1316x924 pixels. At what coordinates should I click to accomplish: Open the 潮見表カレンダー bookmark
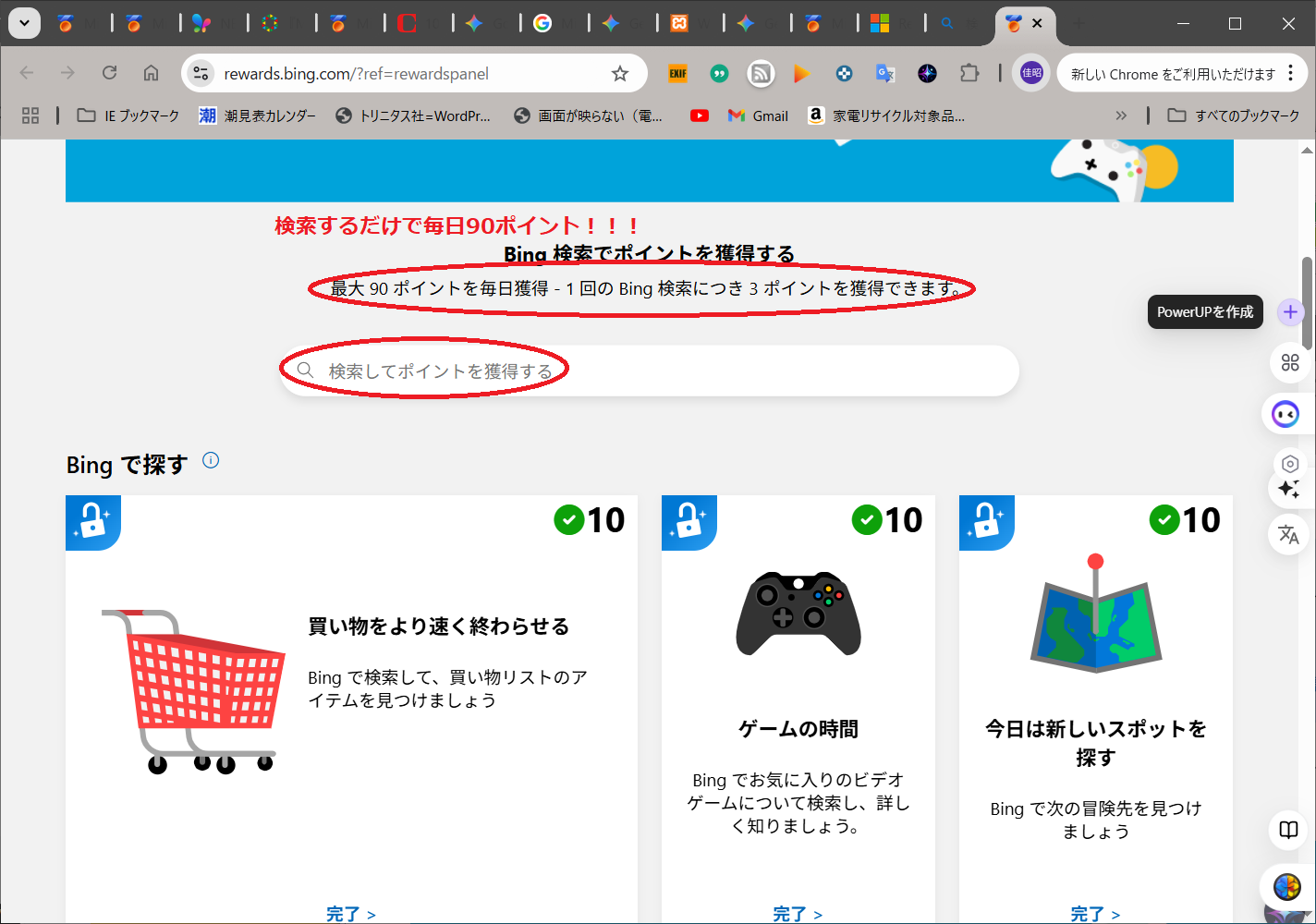(x=257, y=115)
